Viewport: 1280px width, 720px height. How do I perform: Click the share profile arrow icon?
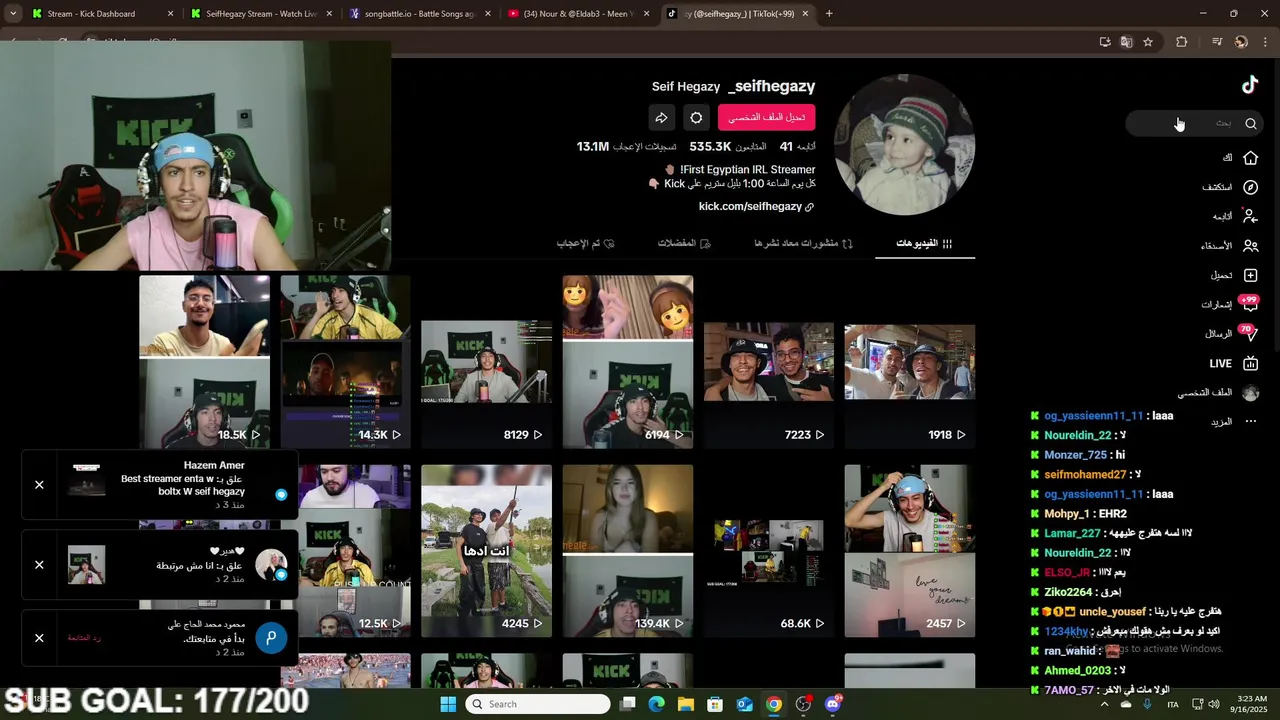tap(661, 117)
